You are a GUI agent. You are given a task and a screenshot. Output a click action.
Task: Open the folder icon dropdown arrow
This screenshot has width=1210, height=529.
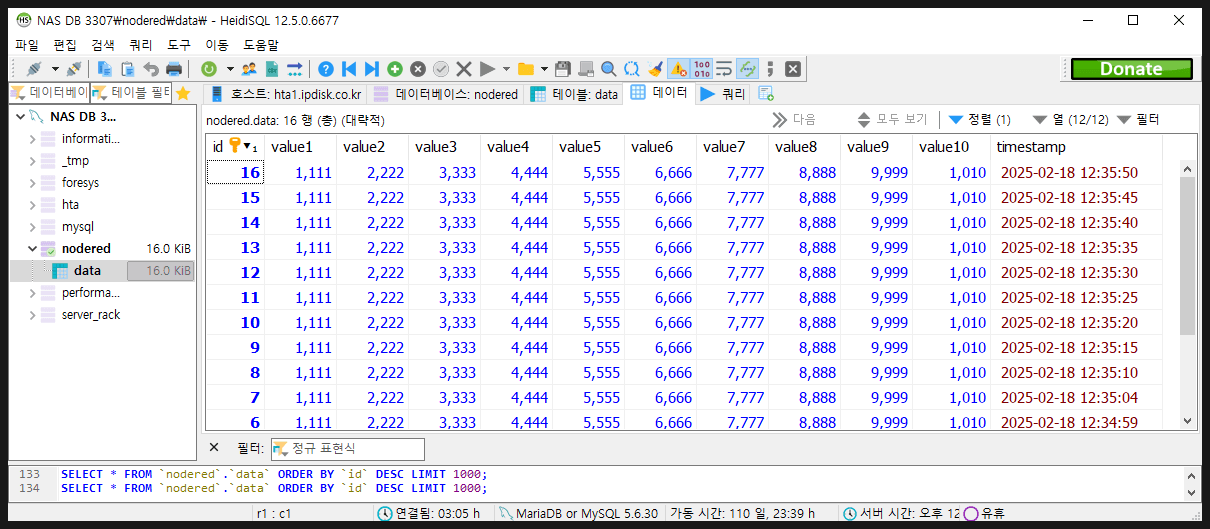[544, 69]
